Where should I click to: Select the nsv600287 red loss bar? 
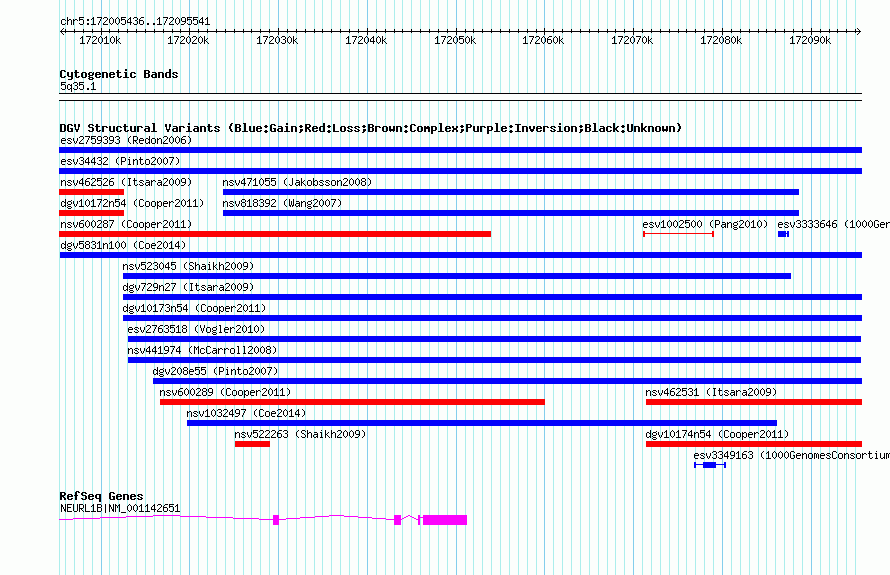tap(275, 234)
